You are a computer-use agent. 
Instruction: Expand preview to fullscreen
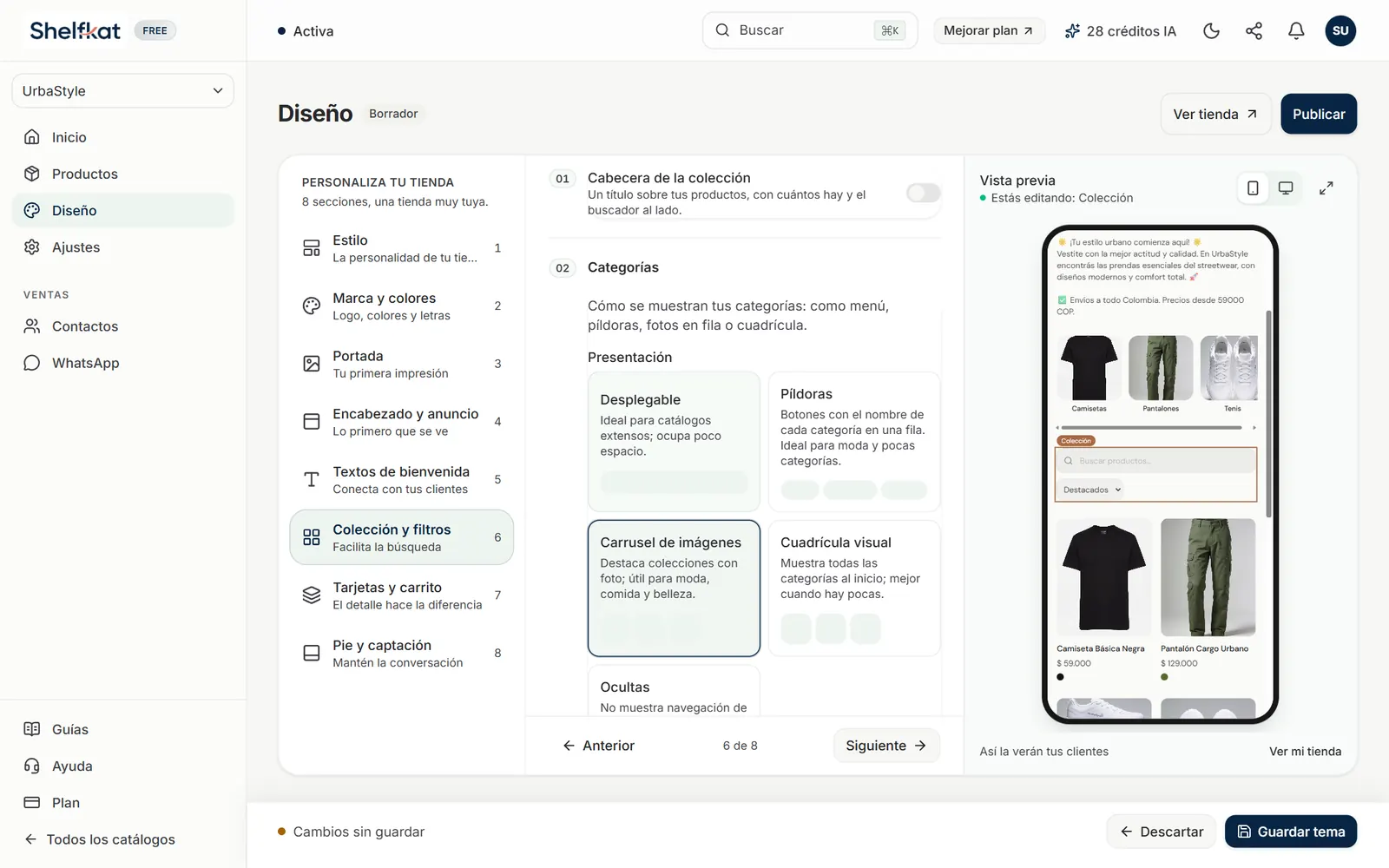point(1326,188)
